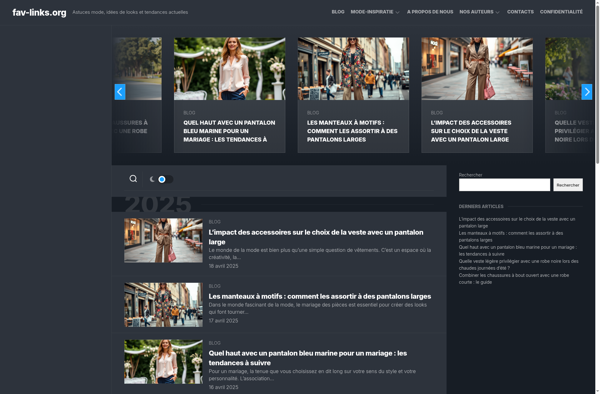Click the carousel next arrow
The image size is (600, 394).
587,92
